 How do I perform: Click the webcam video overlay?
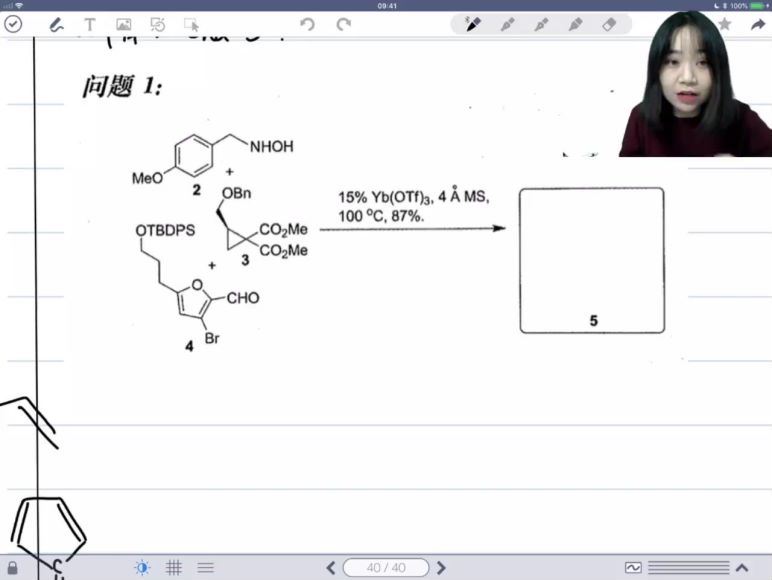(695, 84)
